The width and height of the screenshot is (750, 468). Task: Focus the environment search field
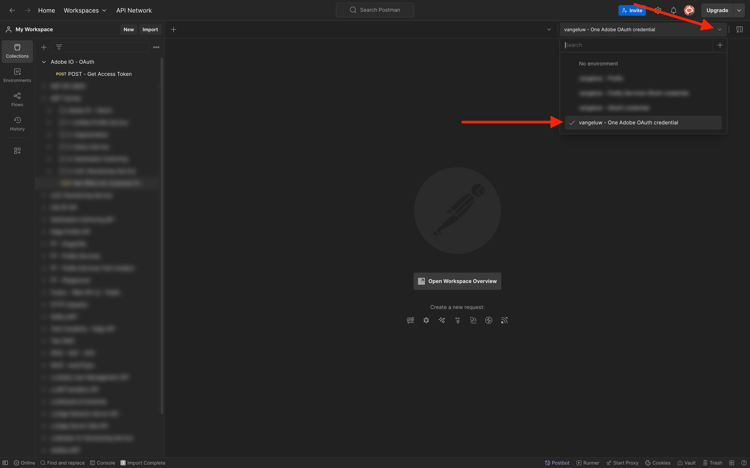tap(638, 45)
